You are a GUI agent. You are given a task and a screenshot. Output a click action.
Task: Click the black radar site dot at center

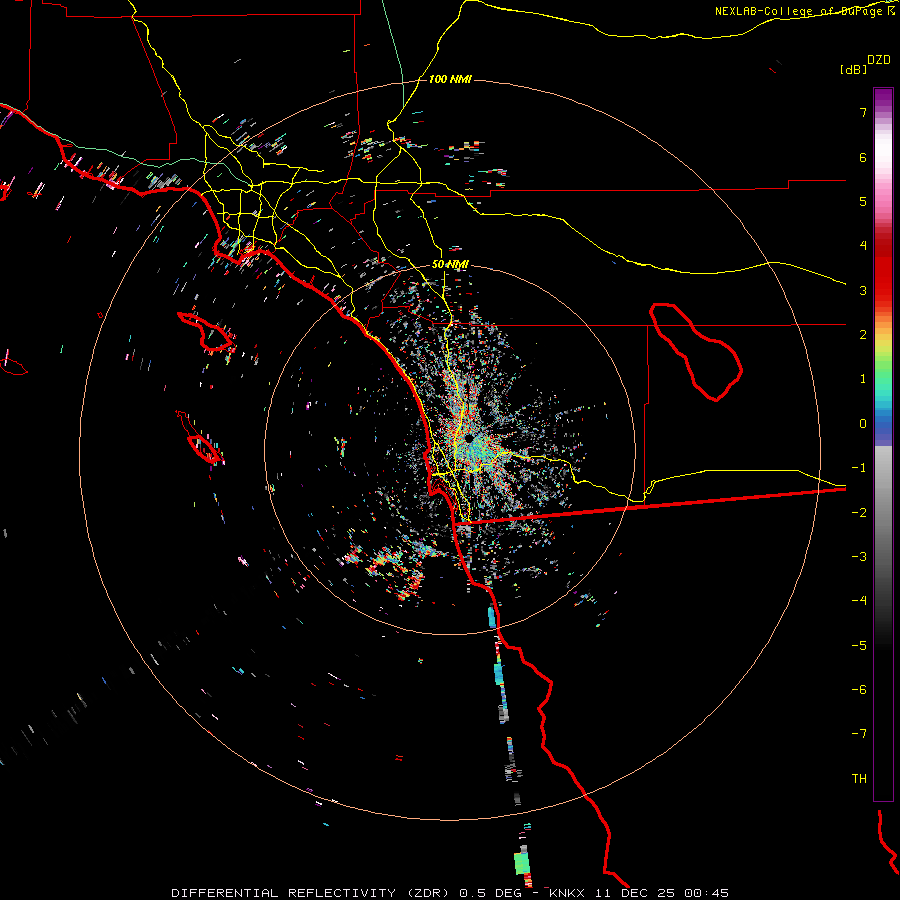pos(469,439)
